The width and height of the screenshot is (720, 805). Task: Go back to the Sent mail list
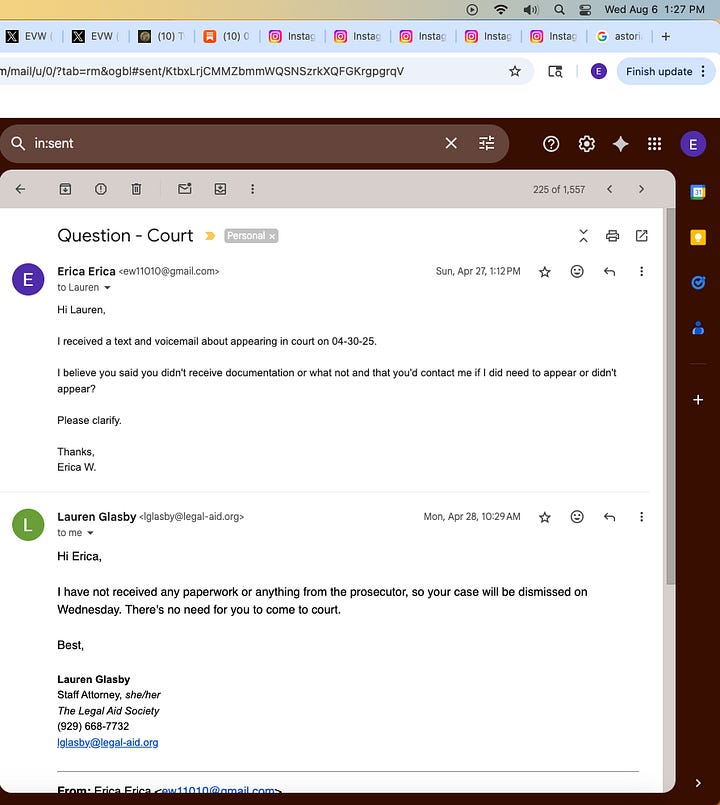pyautogui.click(x=21, y=189)
